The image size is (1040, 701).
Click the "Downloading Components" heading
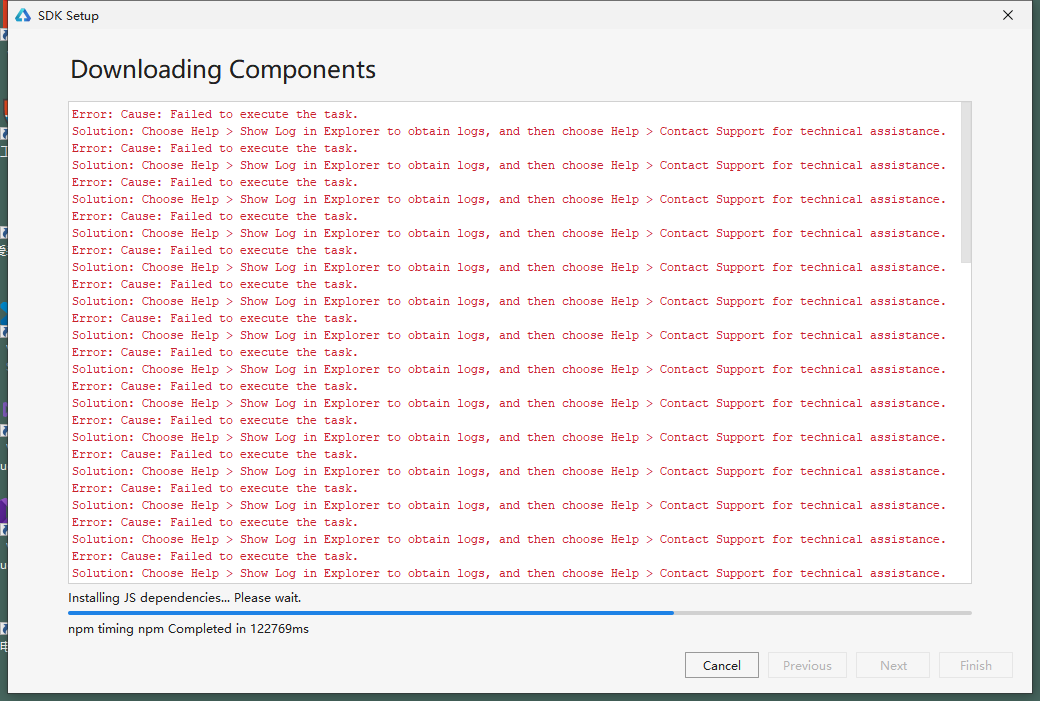pos(222,68)
